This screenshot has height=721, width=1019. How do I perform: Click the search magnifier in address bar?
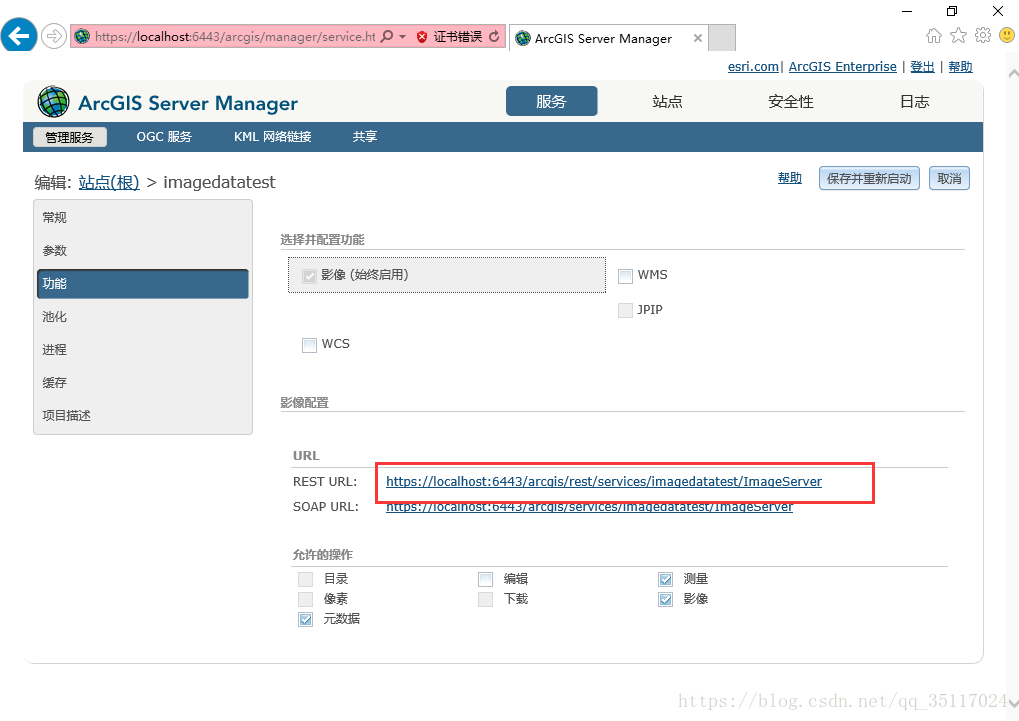click(387, 36)
